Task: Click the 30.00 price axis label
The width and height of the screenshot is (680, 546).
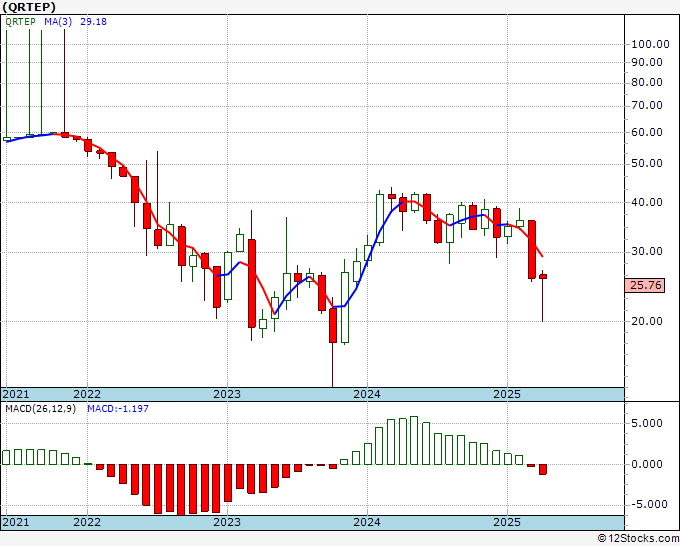Action: click(647, 252)
